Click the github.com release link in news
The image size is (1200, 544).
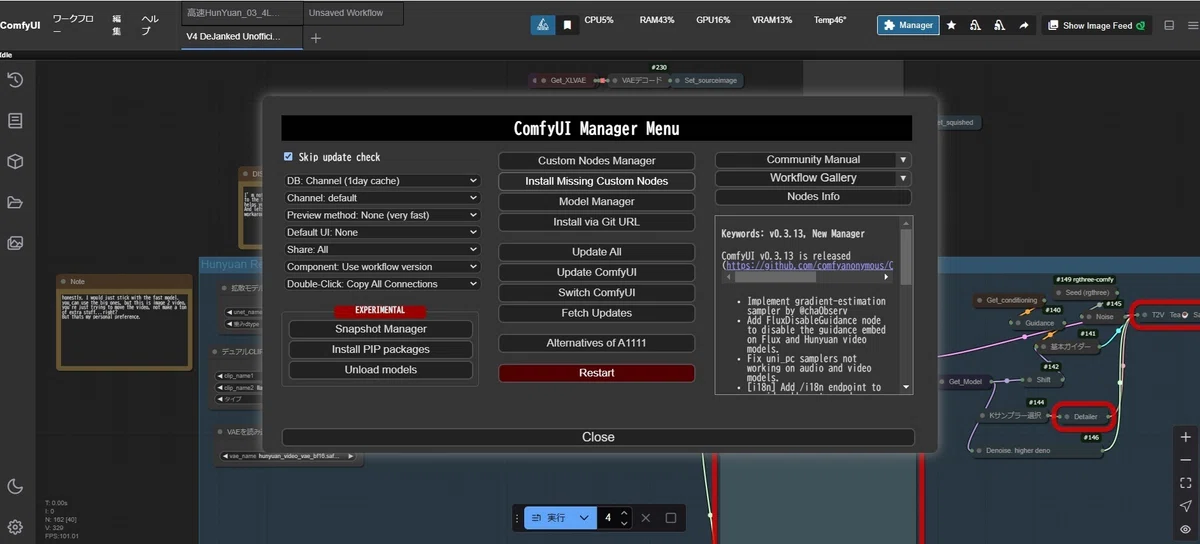[810, 266]
